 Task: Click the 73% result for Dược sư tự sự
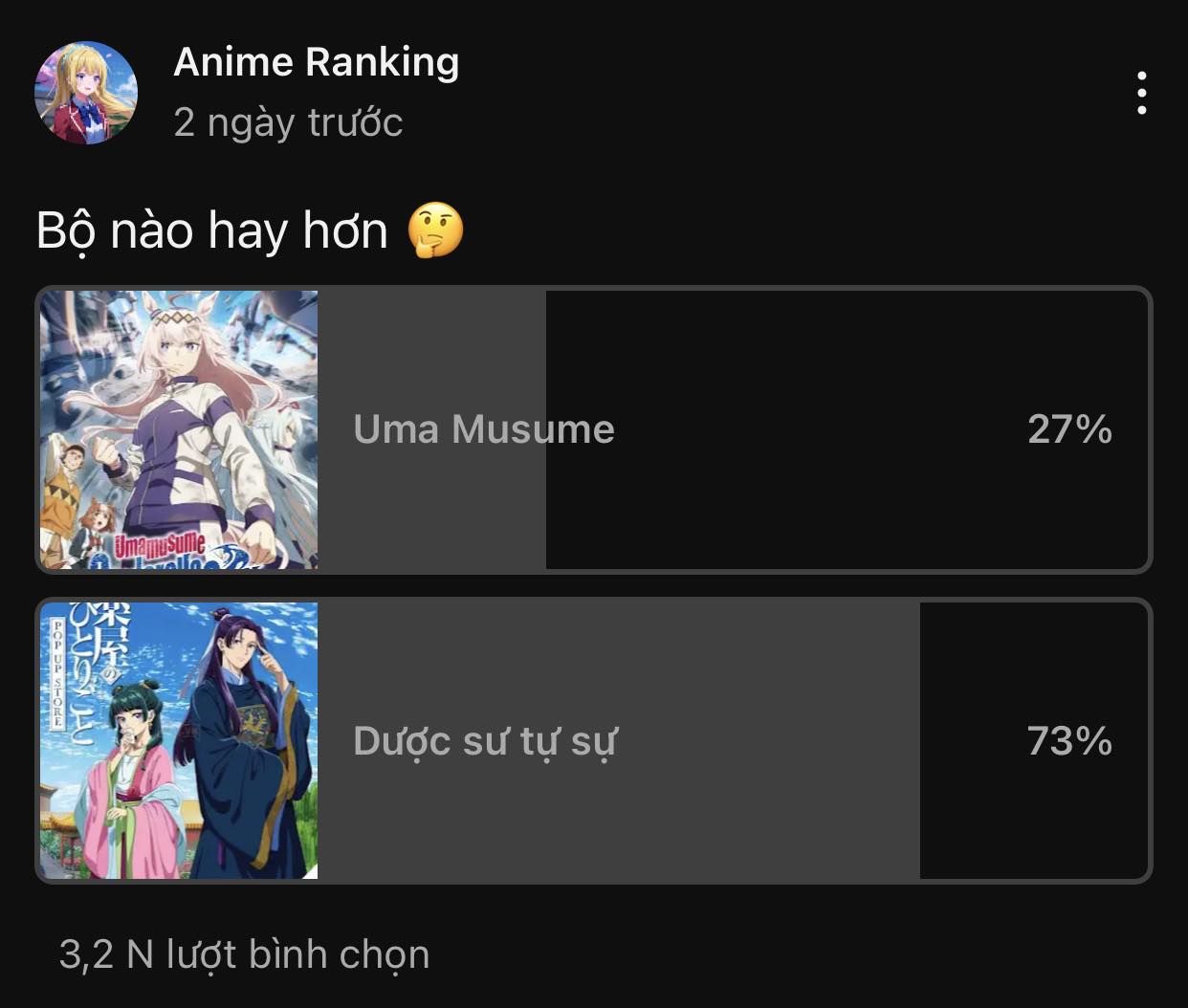pos(1069,741)
